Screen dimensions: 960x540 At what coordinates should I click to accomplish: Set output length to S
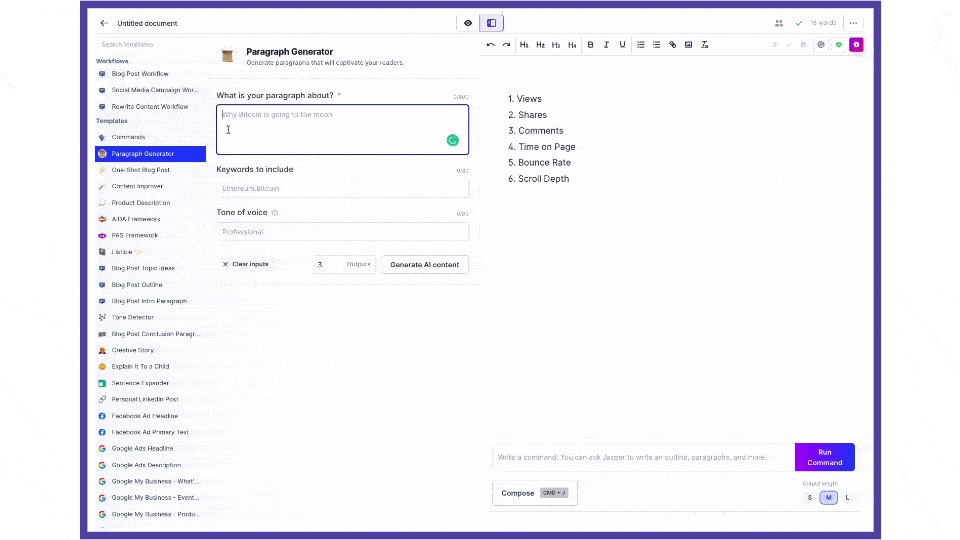[x=810, y=497]
